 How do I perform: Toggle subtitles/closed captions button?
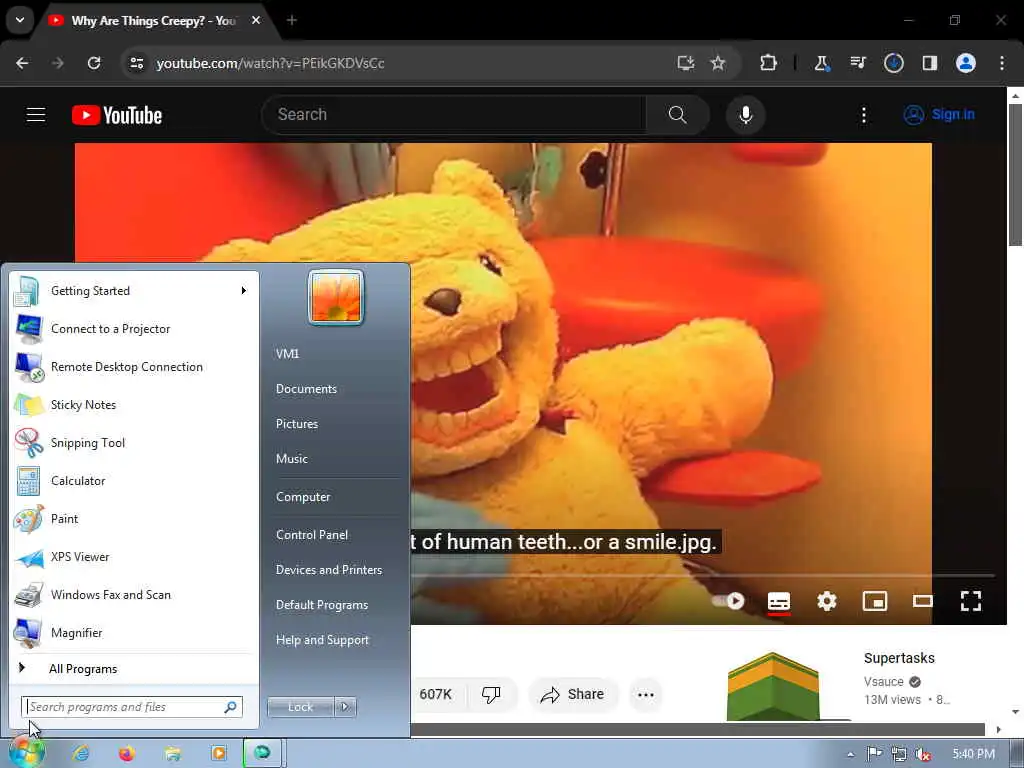(x=778, y=601)
